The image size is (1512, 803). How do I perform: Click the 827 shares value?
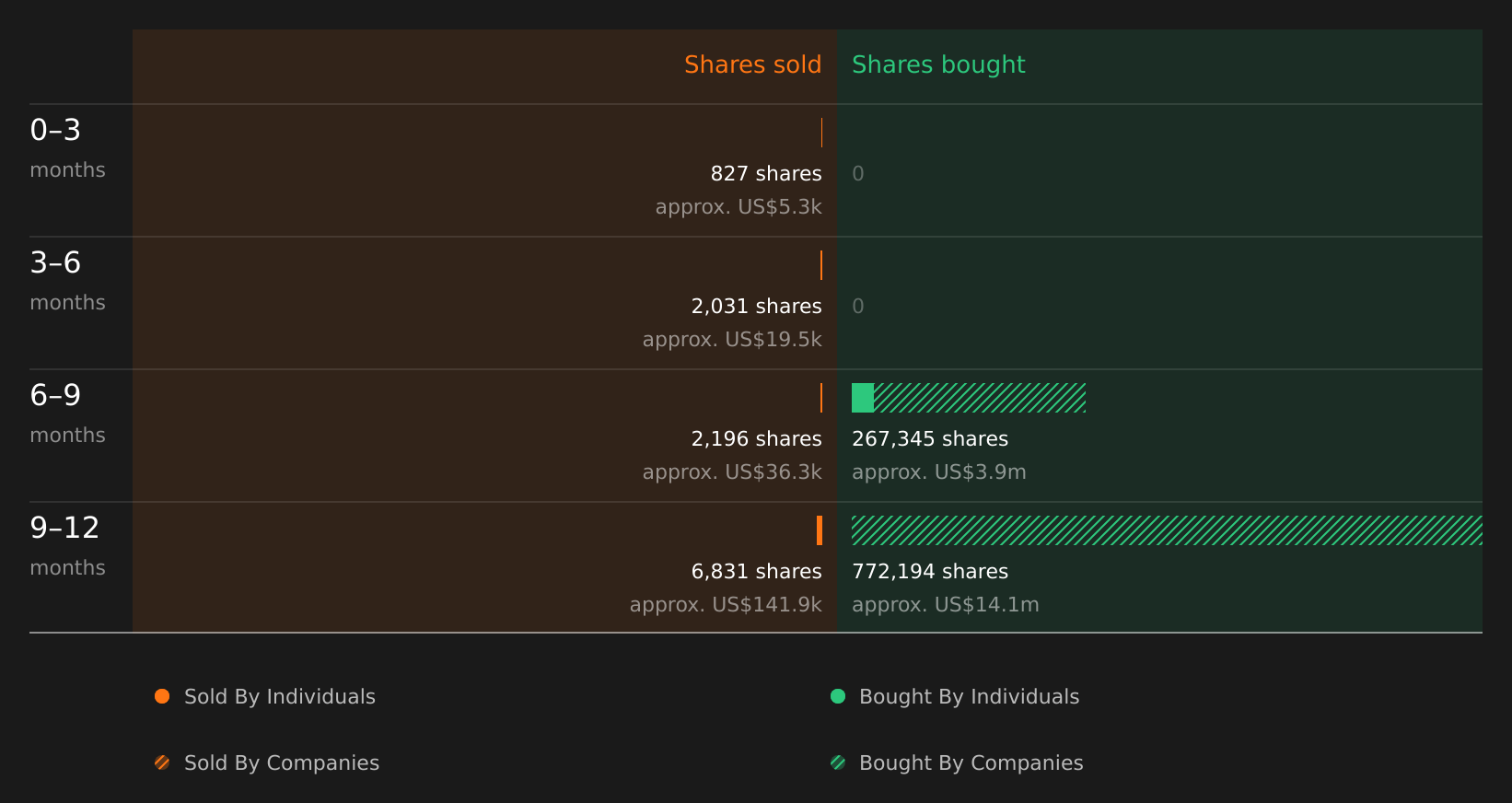766,174
